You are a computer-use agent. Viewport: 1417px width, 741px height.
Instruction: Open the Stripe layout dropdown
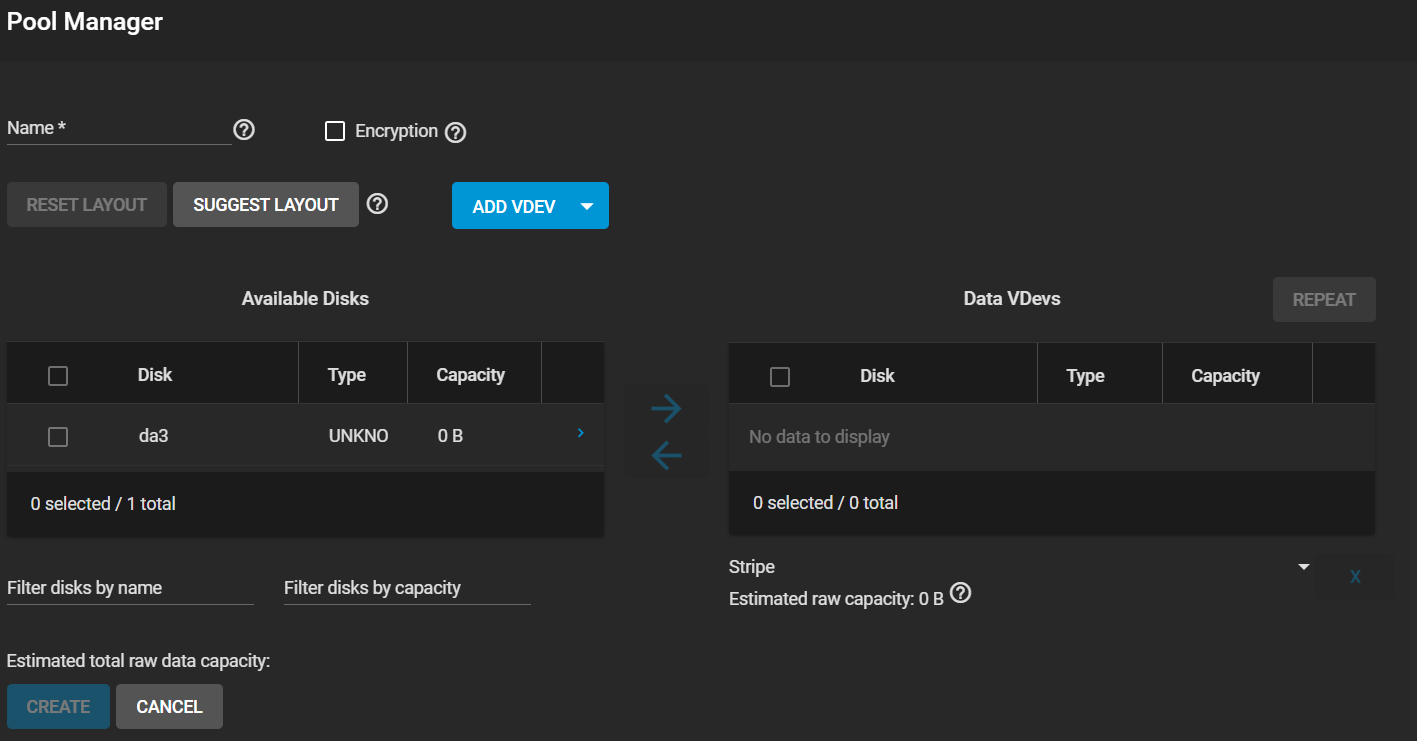pyautogui.click(x=1020, y=567)
